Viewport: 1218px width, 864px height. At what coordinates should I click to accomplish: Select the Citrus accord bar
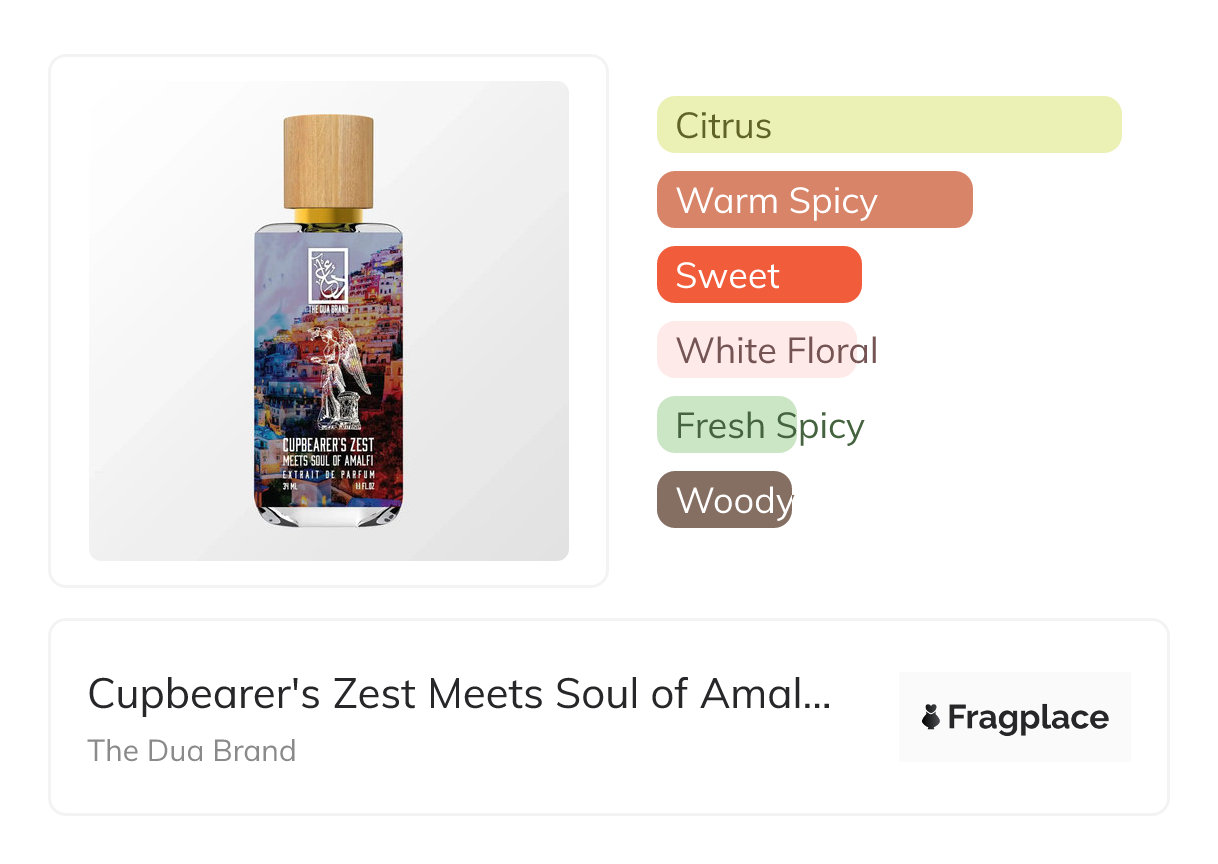click(x=888, y=125)
